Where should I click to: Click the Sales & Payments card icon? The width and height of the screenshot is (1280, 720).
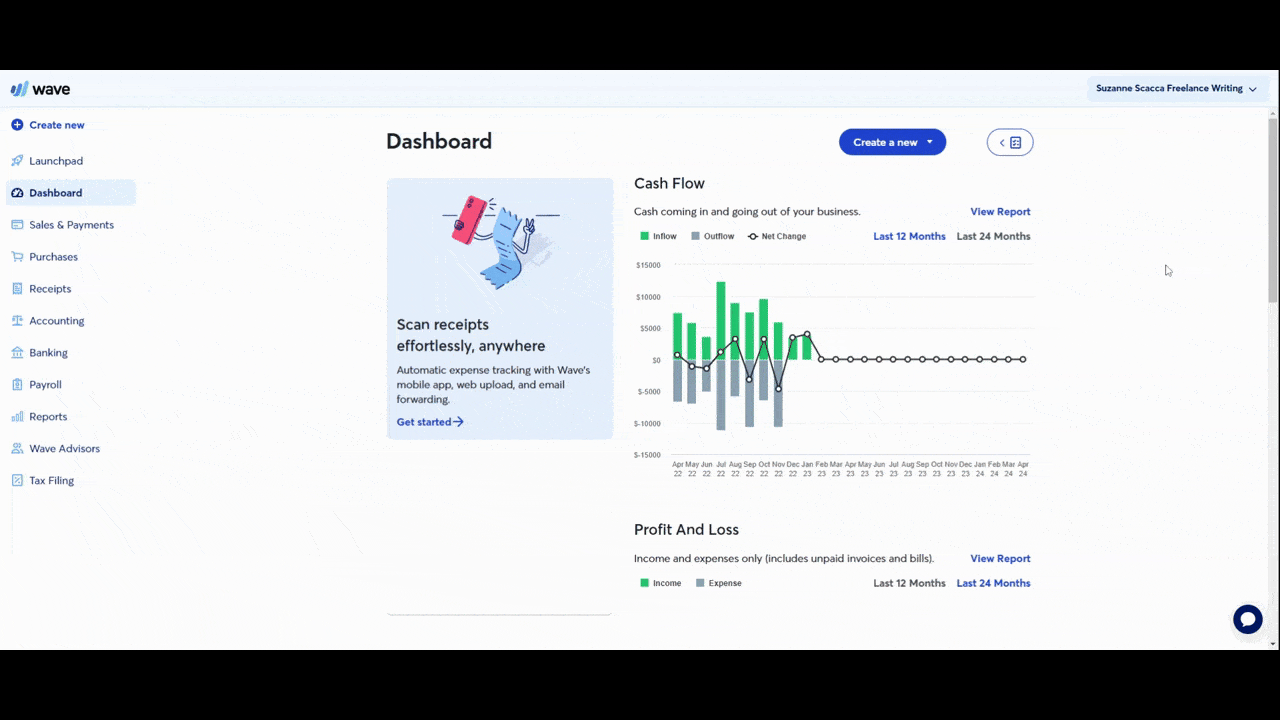[x=17, y=225]
